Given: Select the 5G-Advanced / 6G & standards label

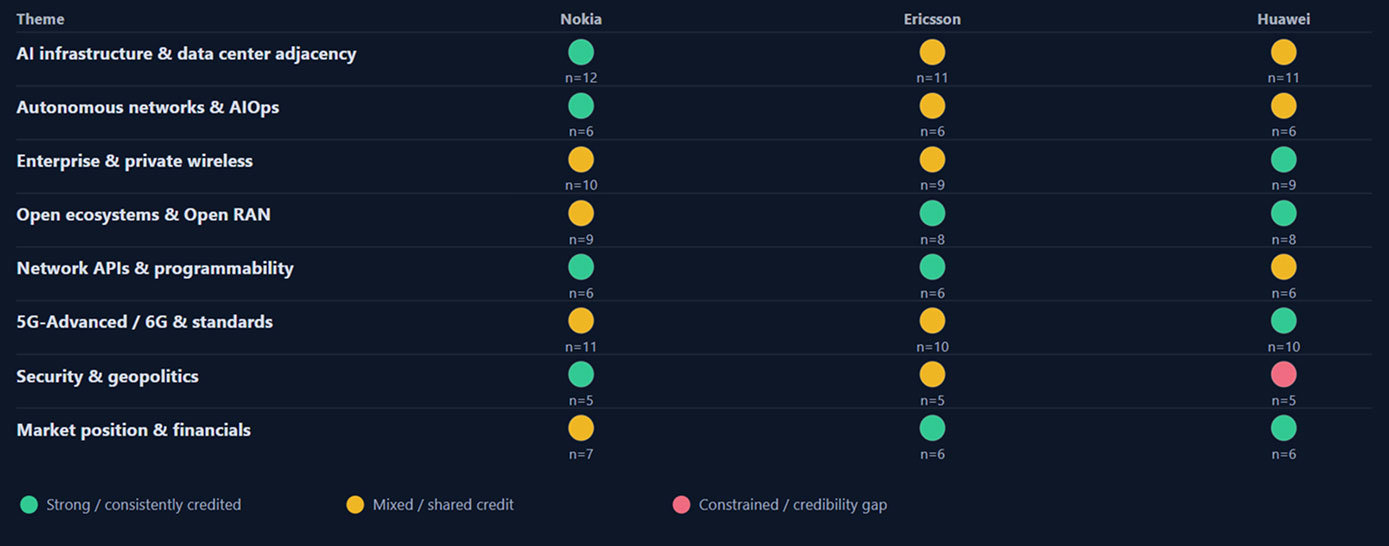Looking at the screenshot, I should pyautogui.click(x=145, y=322).
